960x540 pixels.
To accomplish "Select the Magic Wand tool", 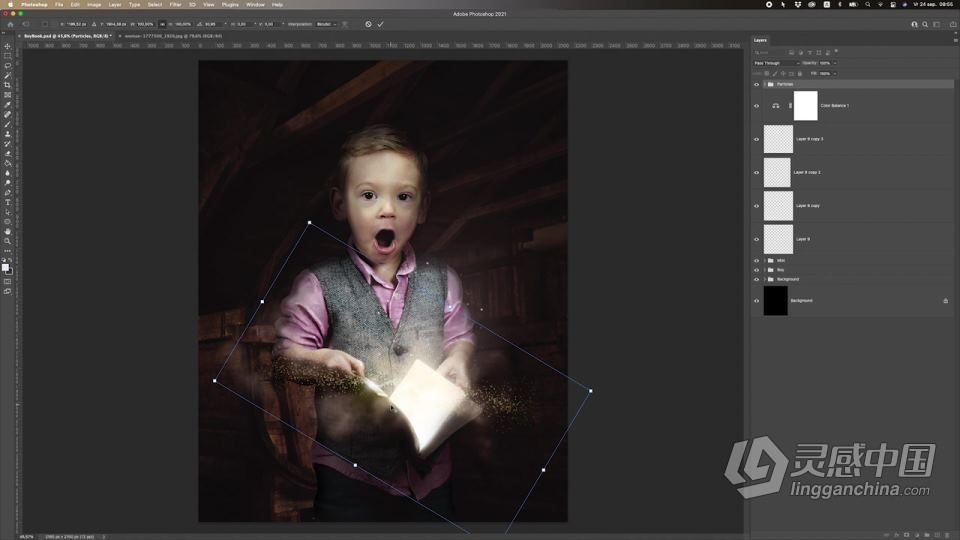I will [x=7, y=76].
